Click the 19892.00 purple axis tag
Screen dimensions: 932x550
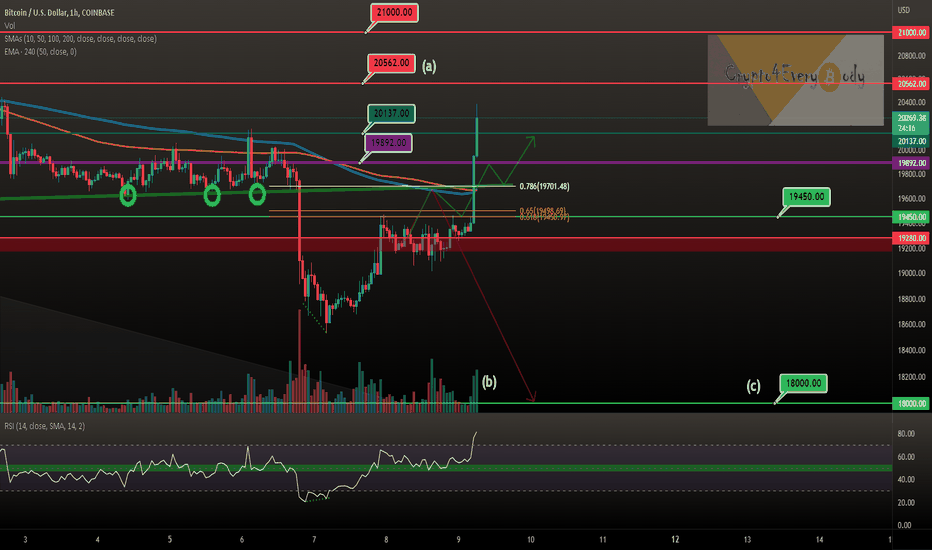[x=912, y=163]
